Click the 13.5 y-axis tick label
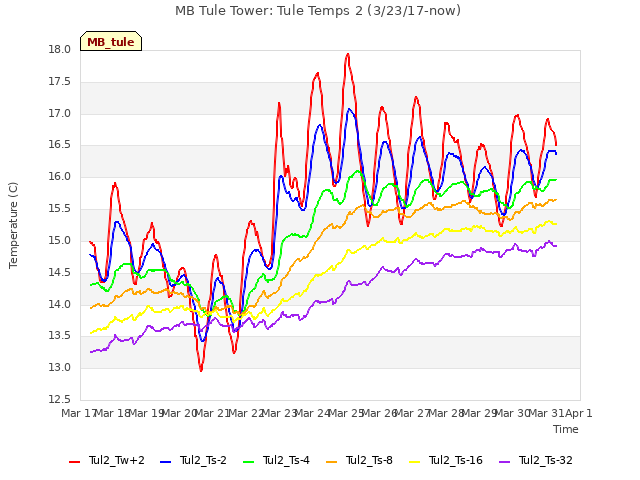The width and height of the screenshot is (640, 480). (60, 336)
